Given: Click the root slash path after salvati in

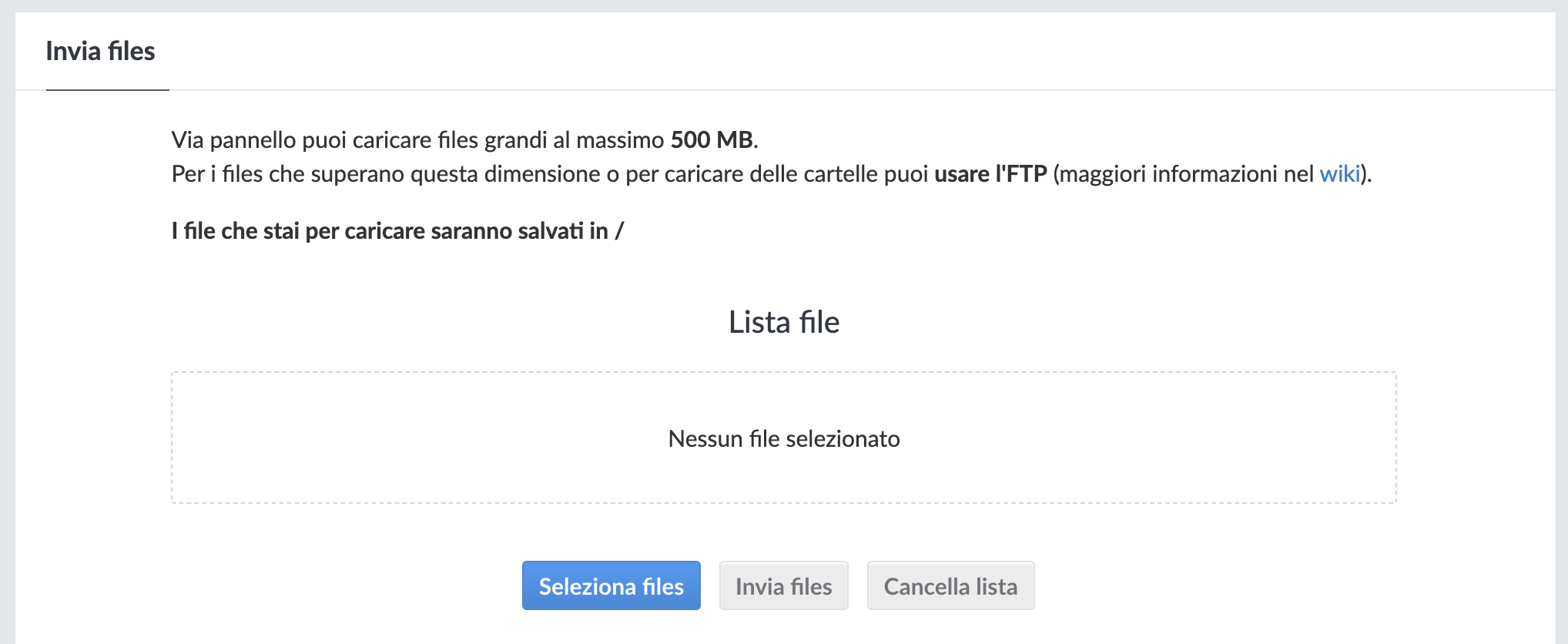Looking at the screenshot, I should (x=619, y=231).
